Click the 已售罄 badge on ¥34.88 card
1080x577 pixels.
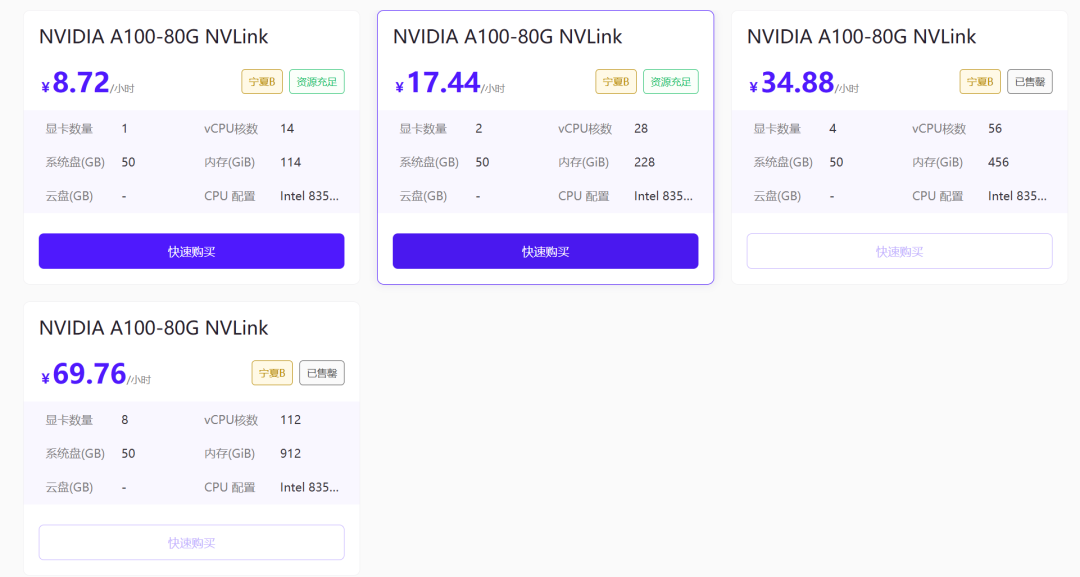tap(1029, 82)
